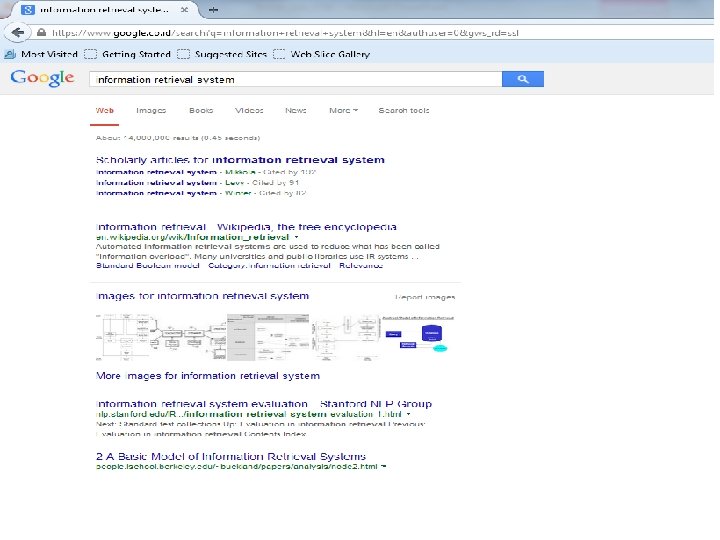Select the Web search tab
The height and width of the screenshot is (540, 720).
105,111
